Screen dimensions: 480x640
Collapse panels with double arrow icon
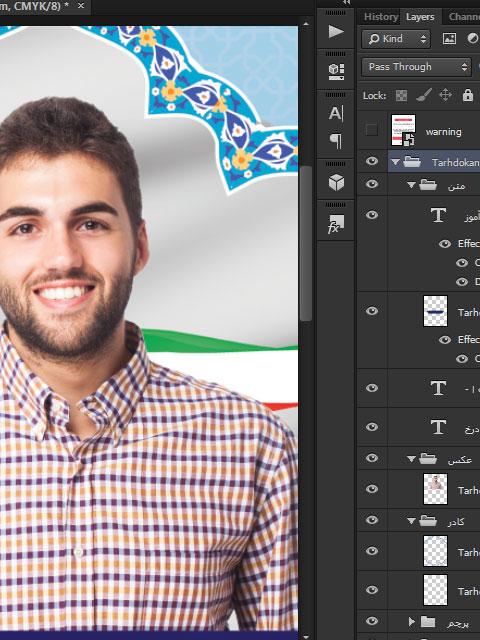[347, 2]
